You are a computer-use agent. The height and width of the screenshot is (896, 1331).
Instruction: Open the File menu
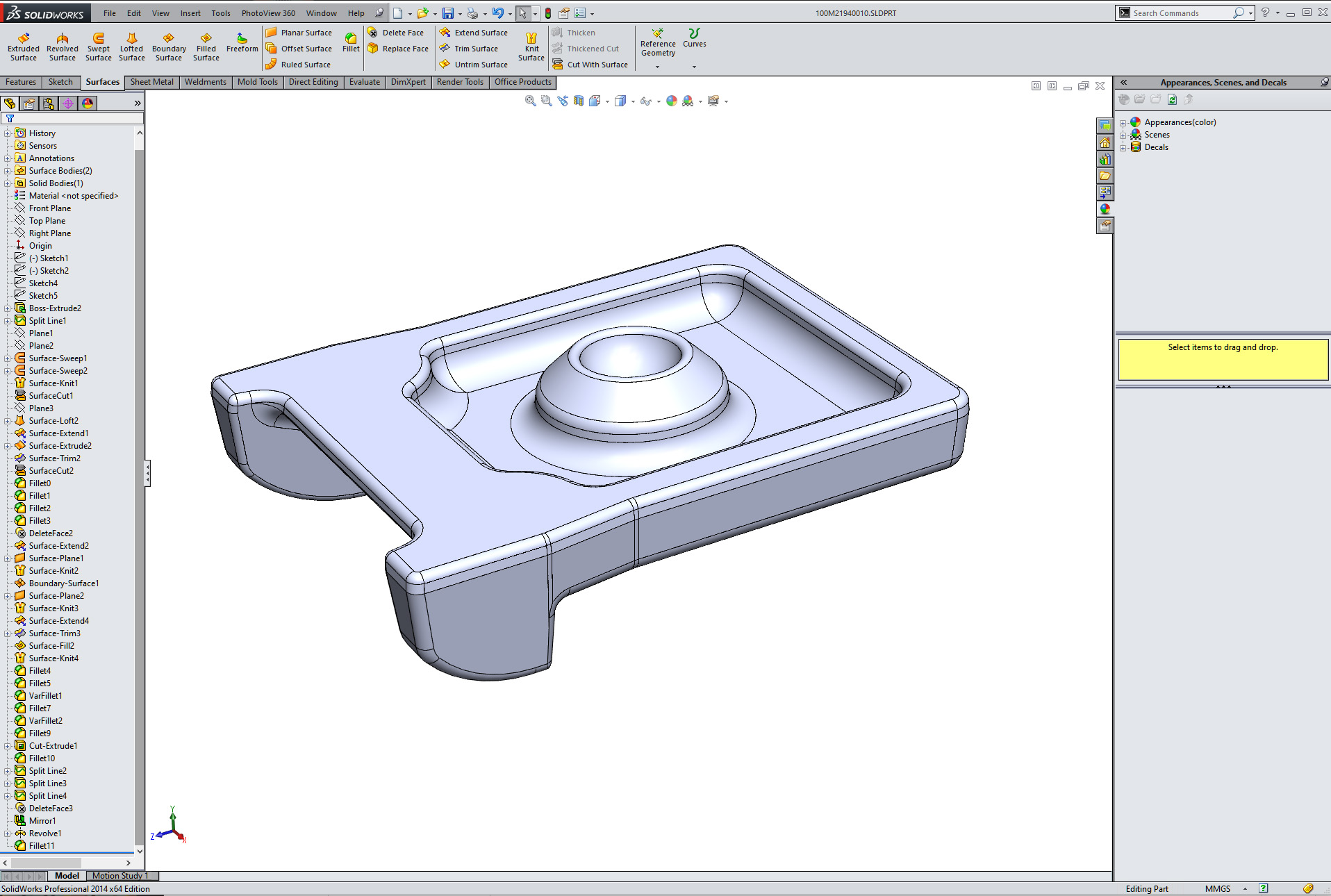[110, 13]
